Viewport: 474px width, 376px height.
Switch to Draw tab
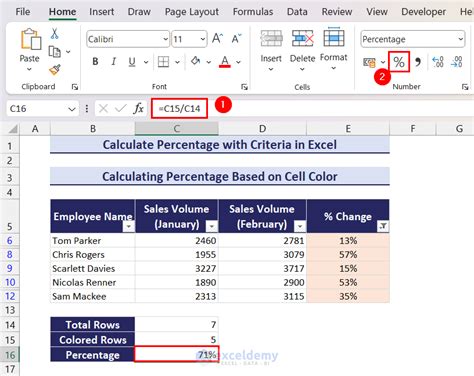click(x=139, y=12)
